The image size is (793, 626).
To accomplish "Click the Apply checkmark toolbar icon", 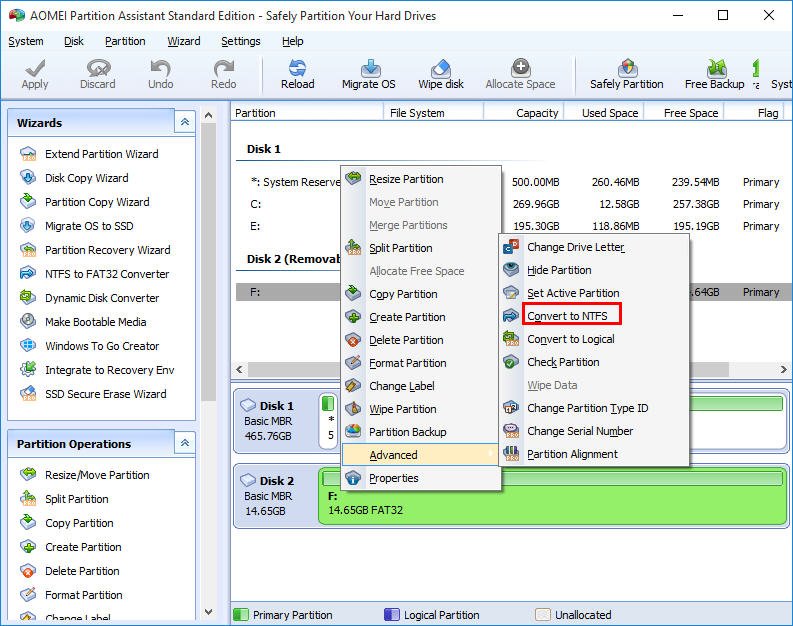I will point(35,74).
